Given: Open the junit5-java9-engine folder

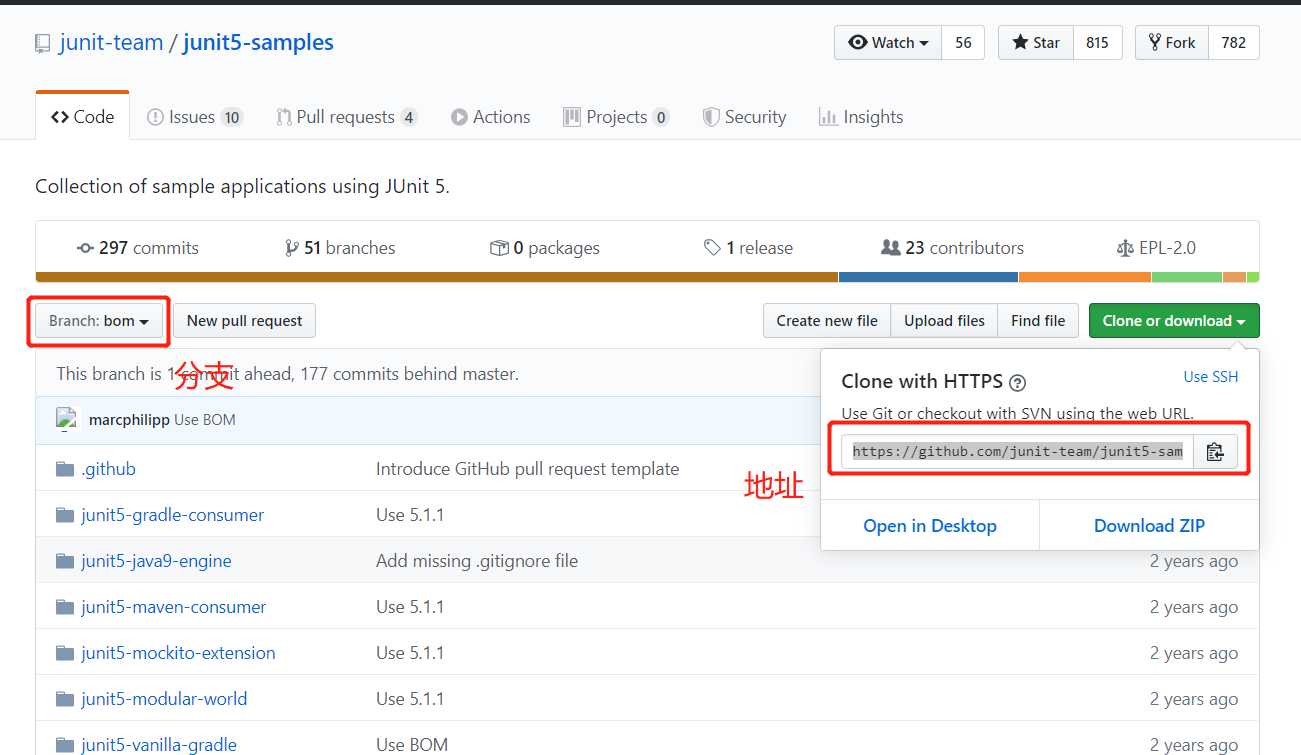Looking at the screenshot, I should pos(156,561).
